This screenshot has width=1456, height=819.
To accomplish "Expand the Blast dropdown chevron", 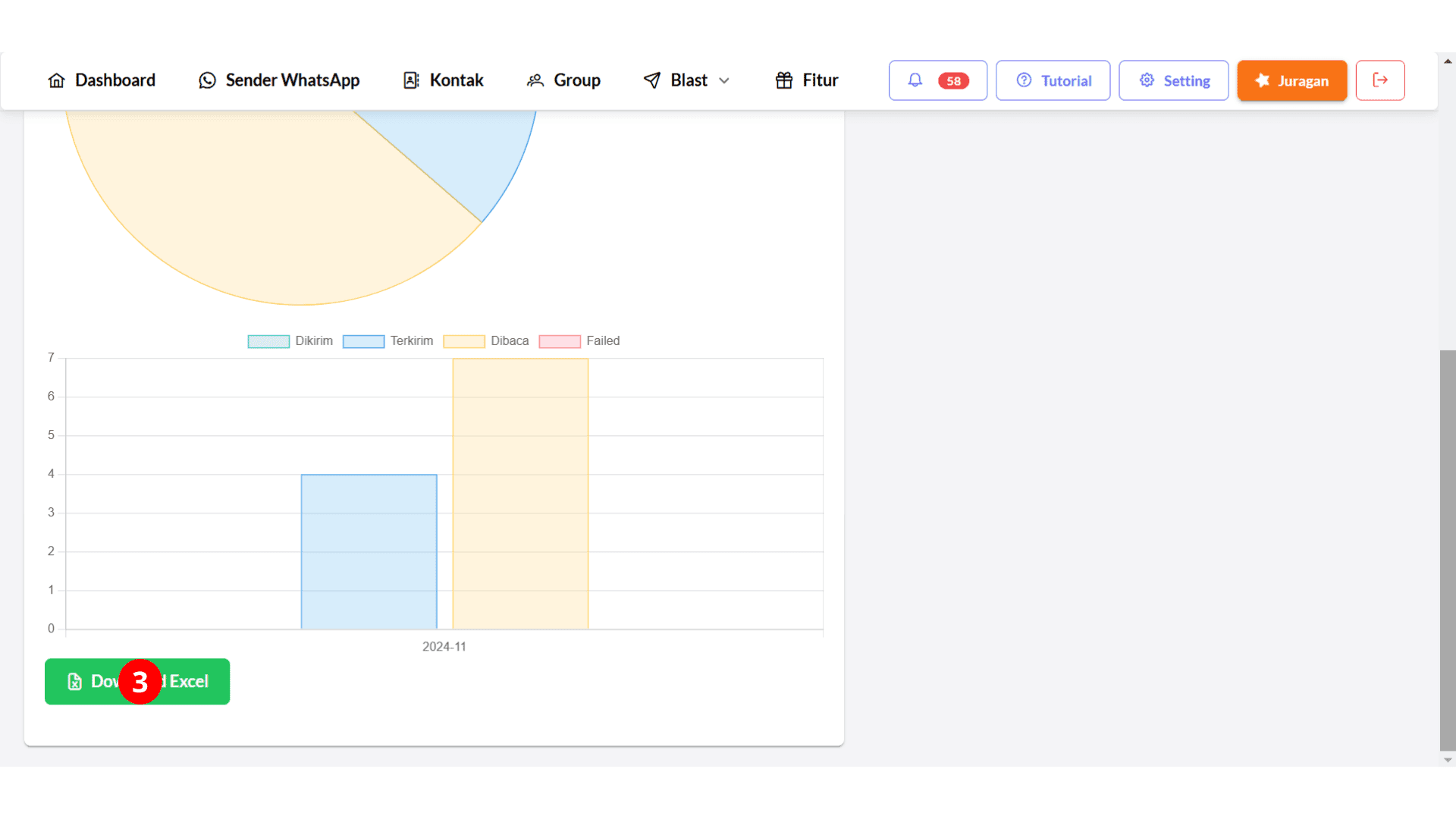I will point(724,80).
